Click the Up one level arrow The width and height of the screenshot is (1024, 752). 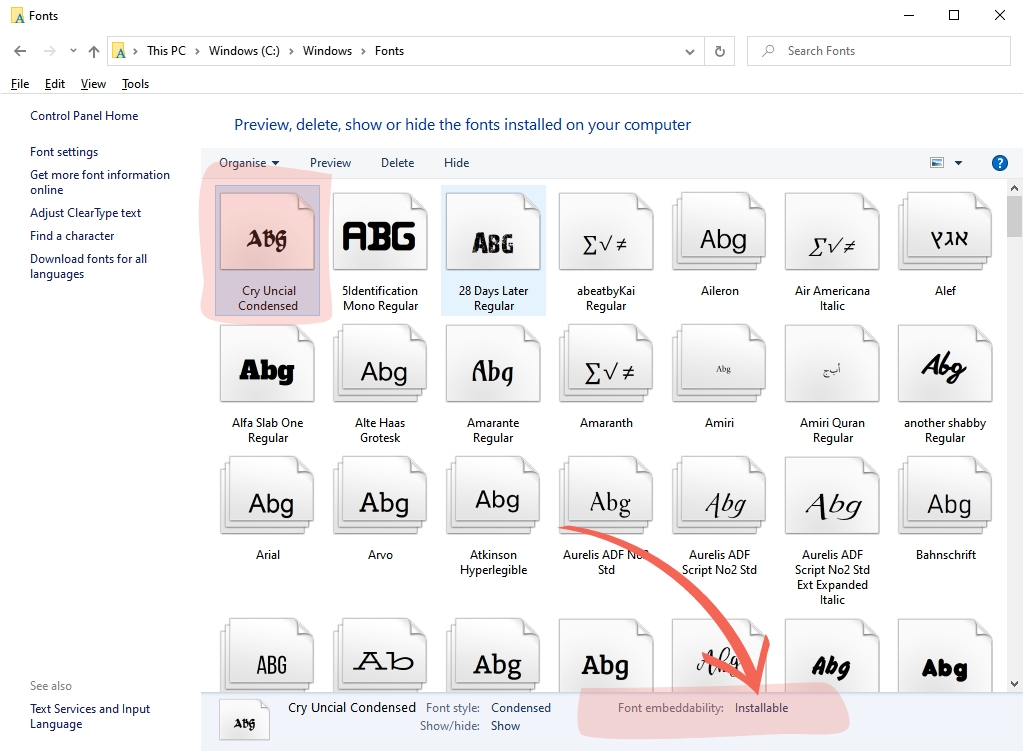coord(94,51)
